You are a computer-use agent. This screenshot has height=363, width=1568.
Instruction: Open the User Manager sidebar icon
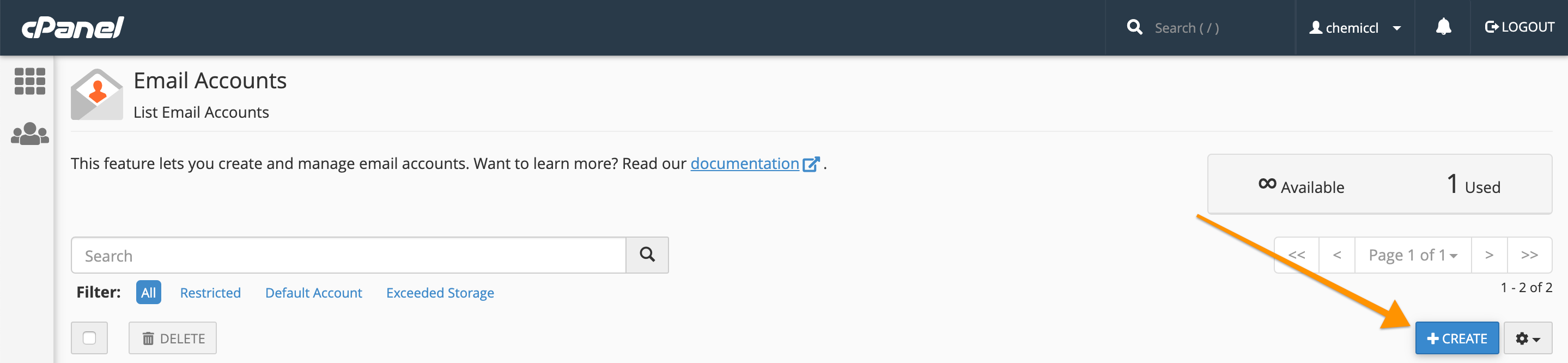(x=30, y=134)
